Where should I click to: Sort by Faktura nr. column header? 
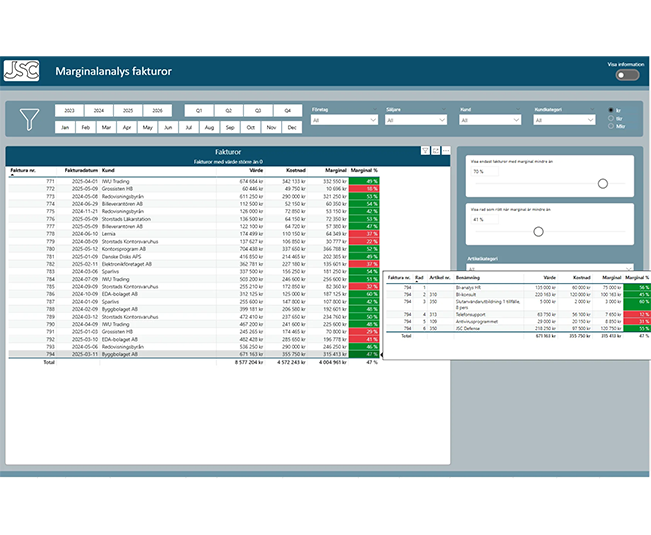[23, 170]
